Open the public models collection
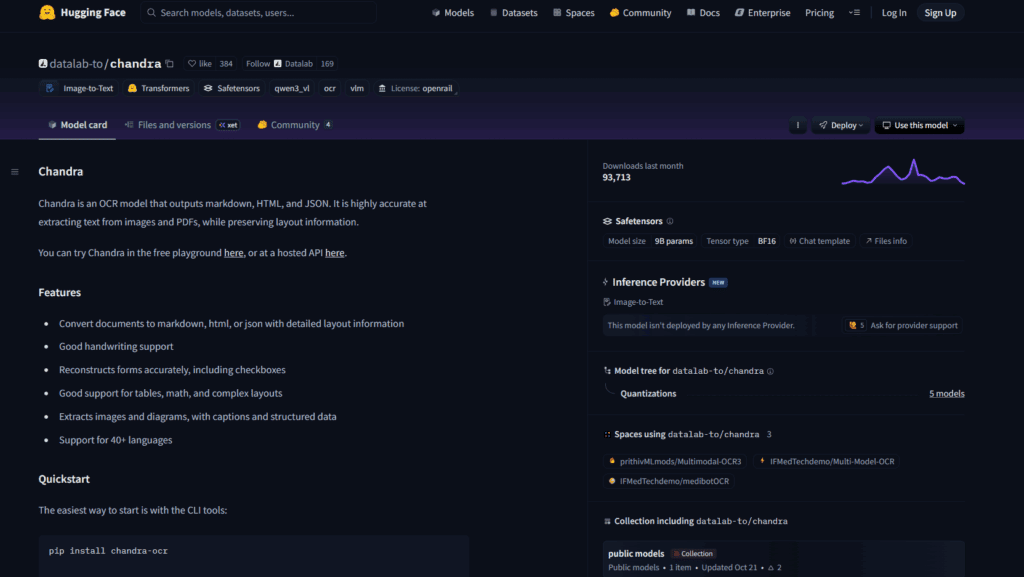 coord(783,559)
